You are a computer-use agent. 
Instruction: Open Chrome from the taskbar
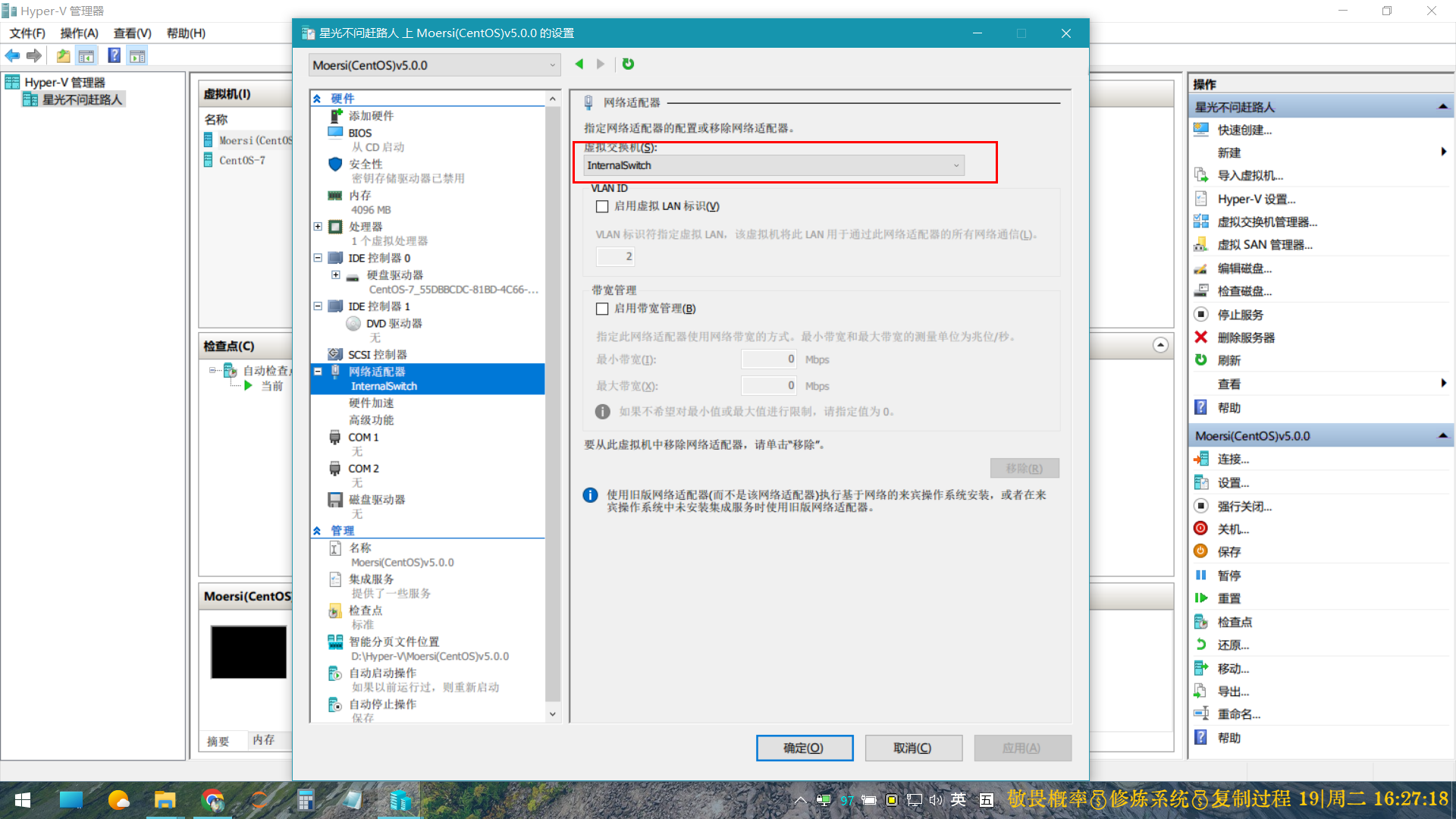[212, 800]
